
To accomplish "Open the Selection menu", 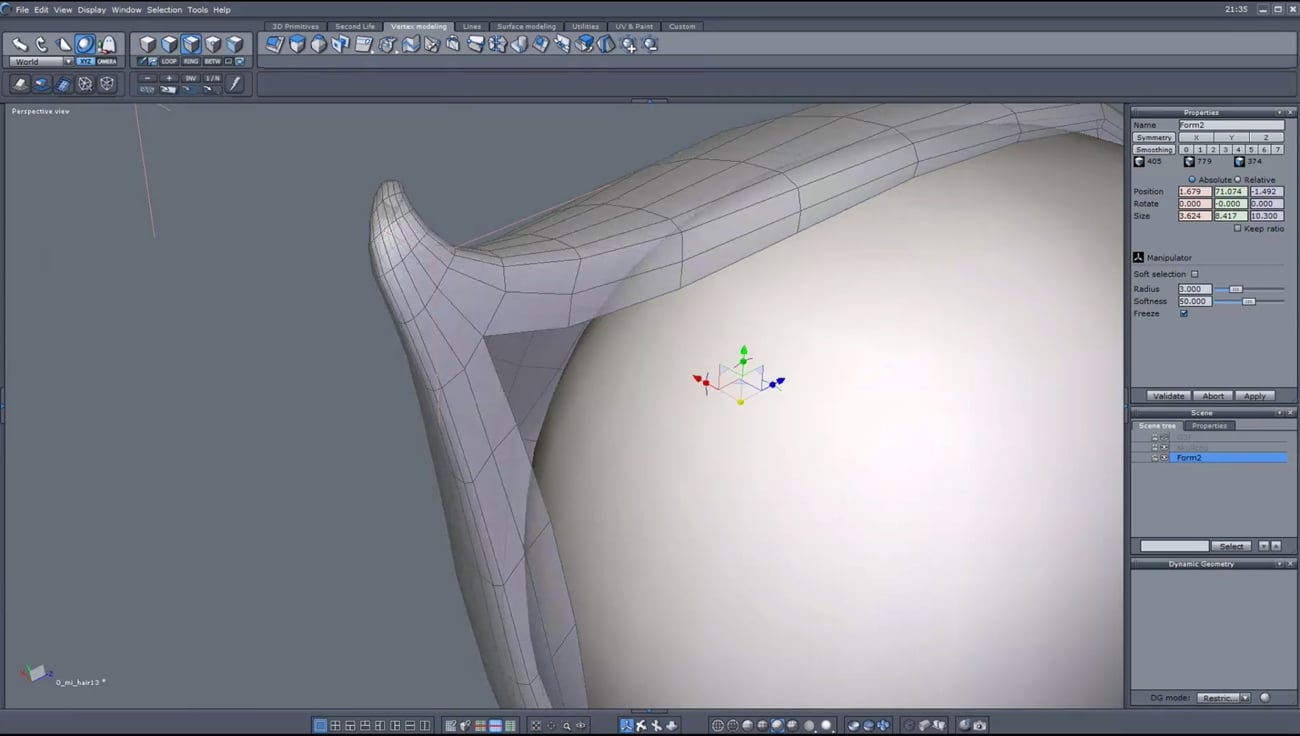I will (165, 9).
